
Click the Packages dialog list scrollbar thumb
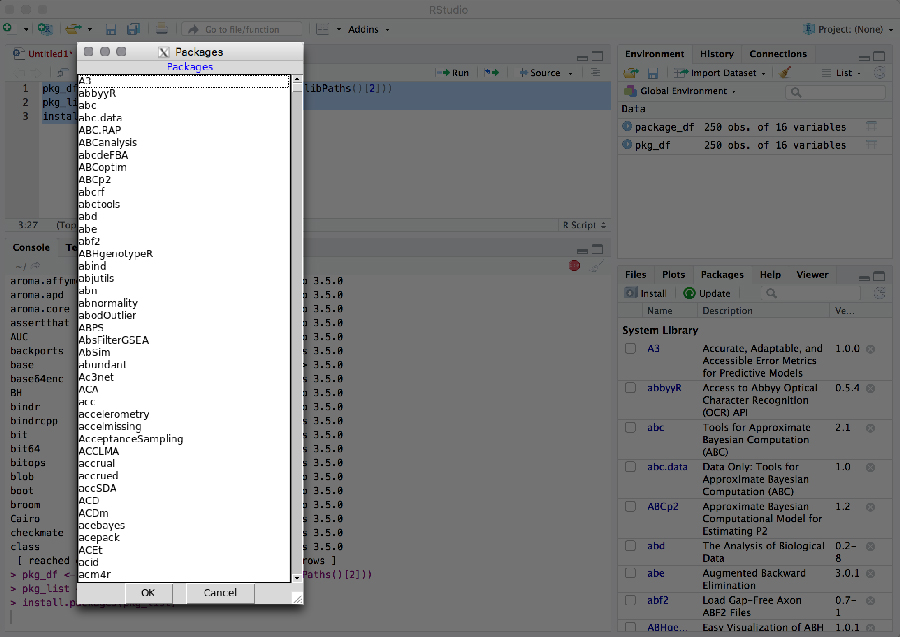297,88
